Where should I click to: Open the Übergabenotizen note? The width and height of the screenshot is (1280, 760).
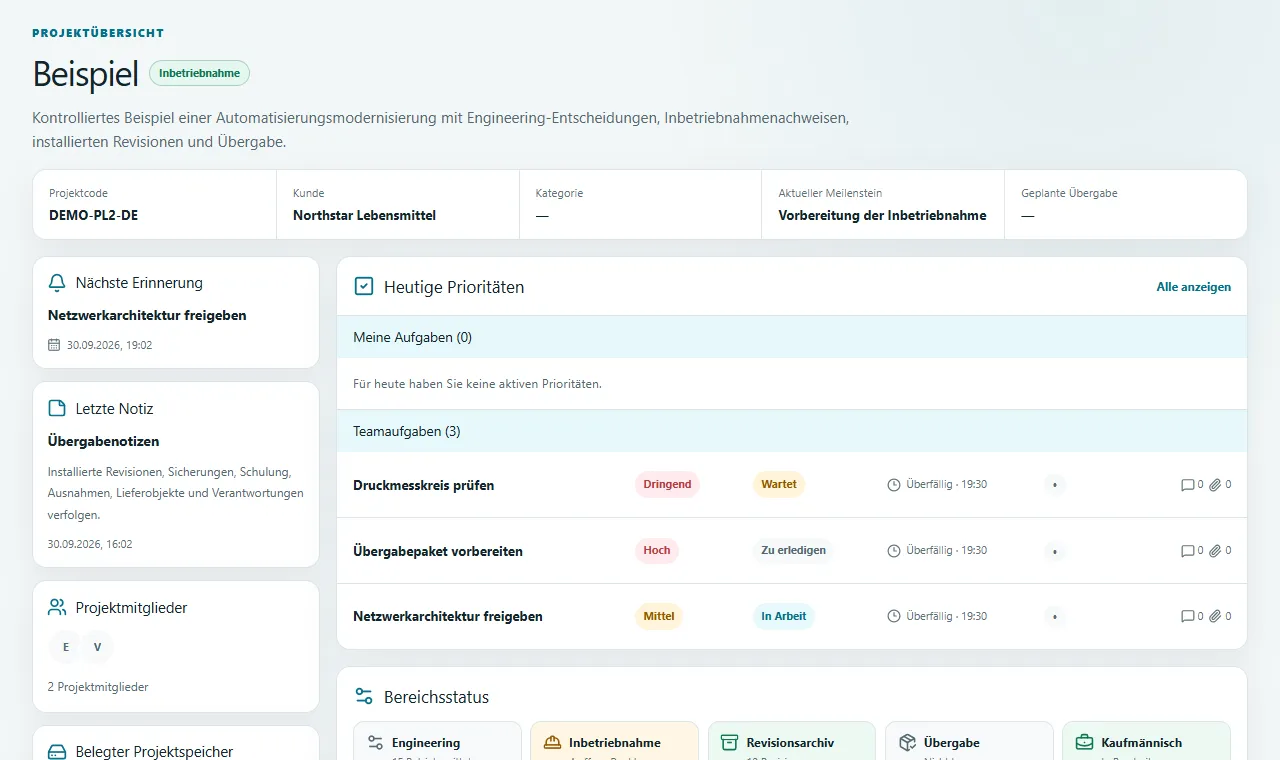pyautogui.click(x=104, y=441)
